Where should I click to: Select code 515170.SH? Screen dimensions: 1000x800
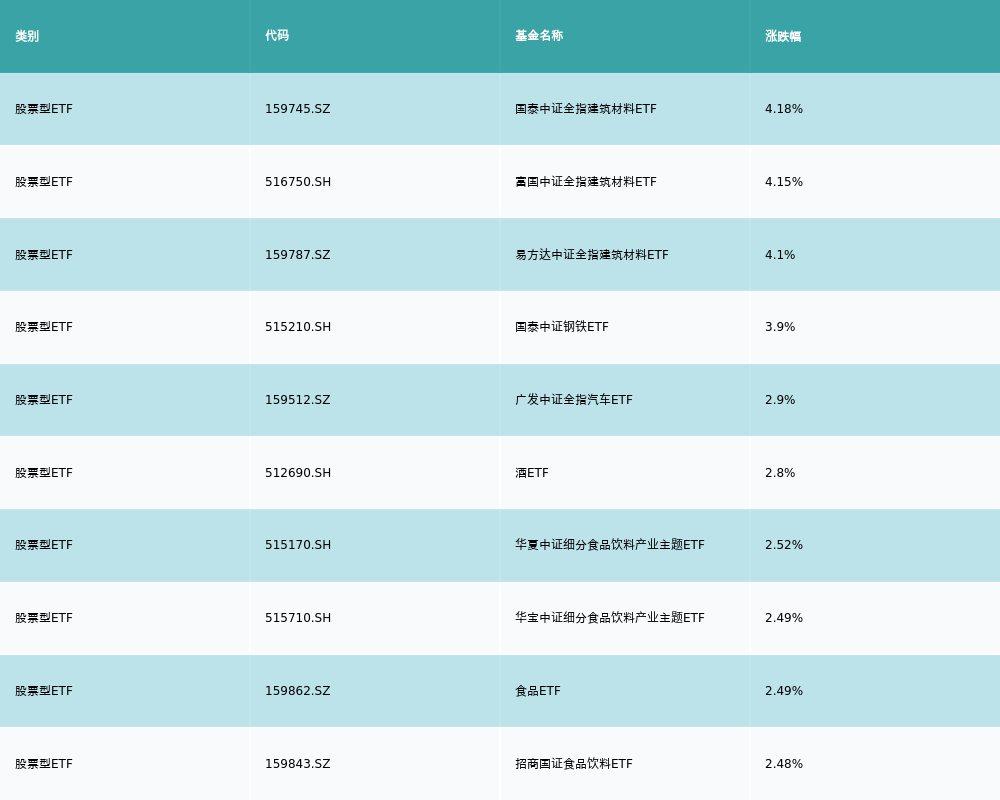click(x=298, y=545)
